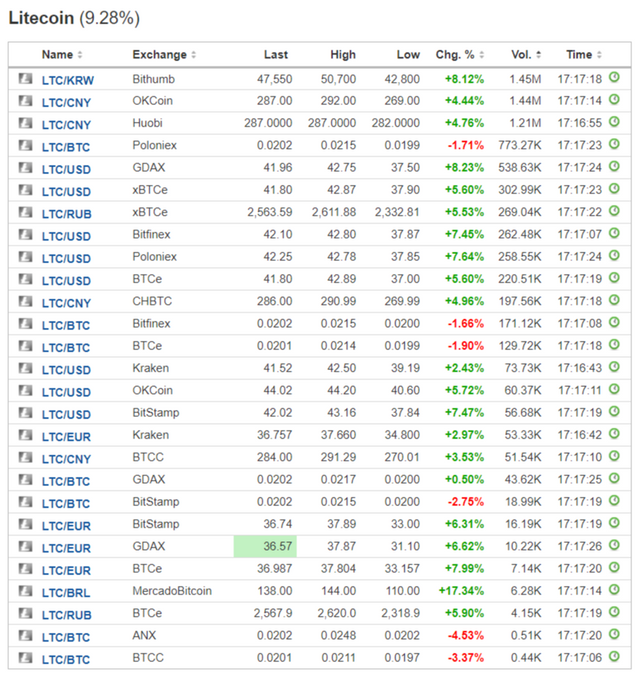Open the LTC/BRL pair link
640x678 pixels.
click(x=66, y=593)
